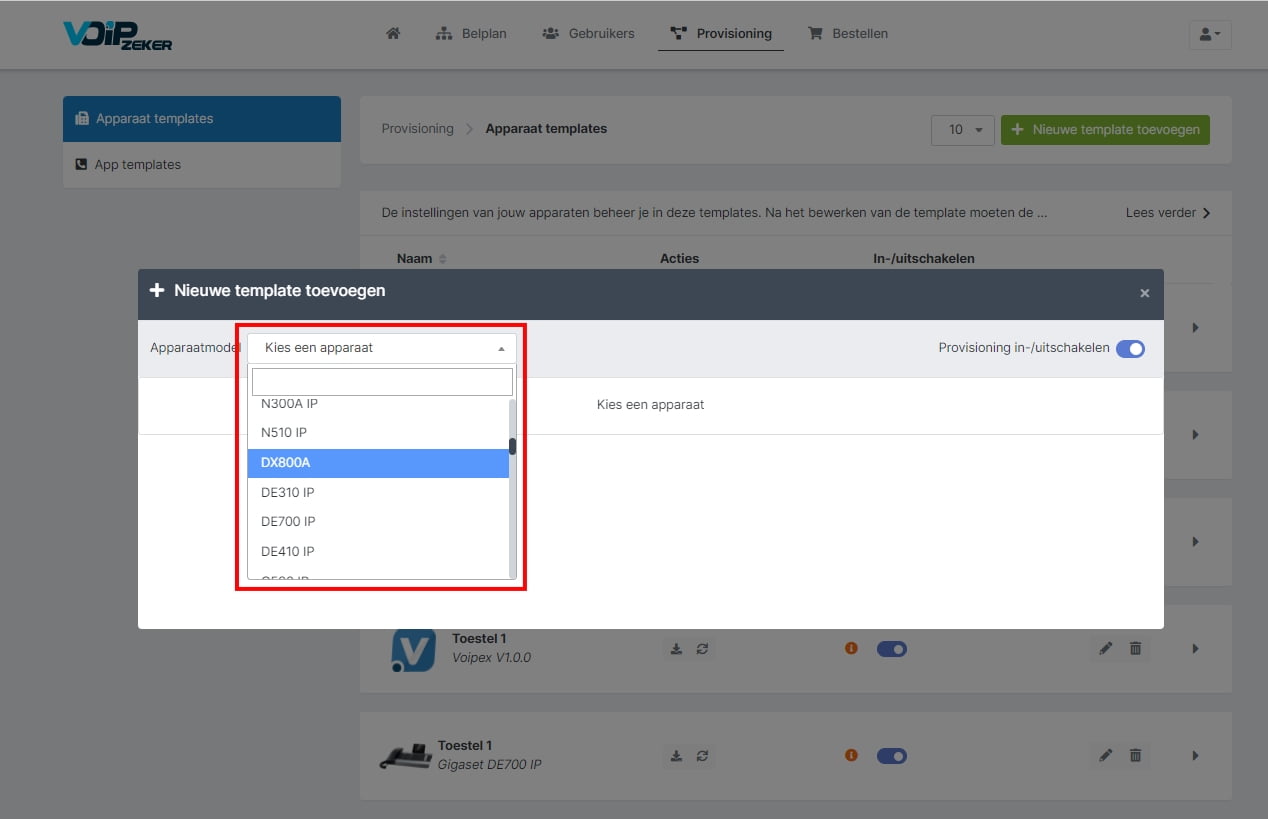Edit the Voipex V1.0.0 template

pos(1105,649)
